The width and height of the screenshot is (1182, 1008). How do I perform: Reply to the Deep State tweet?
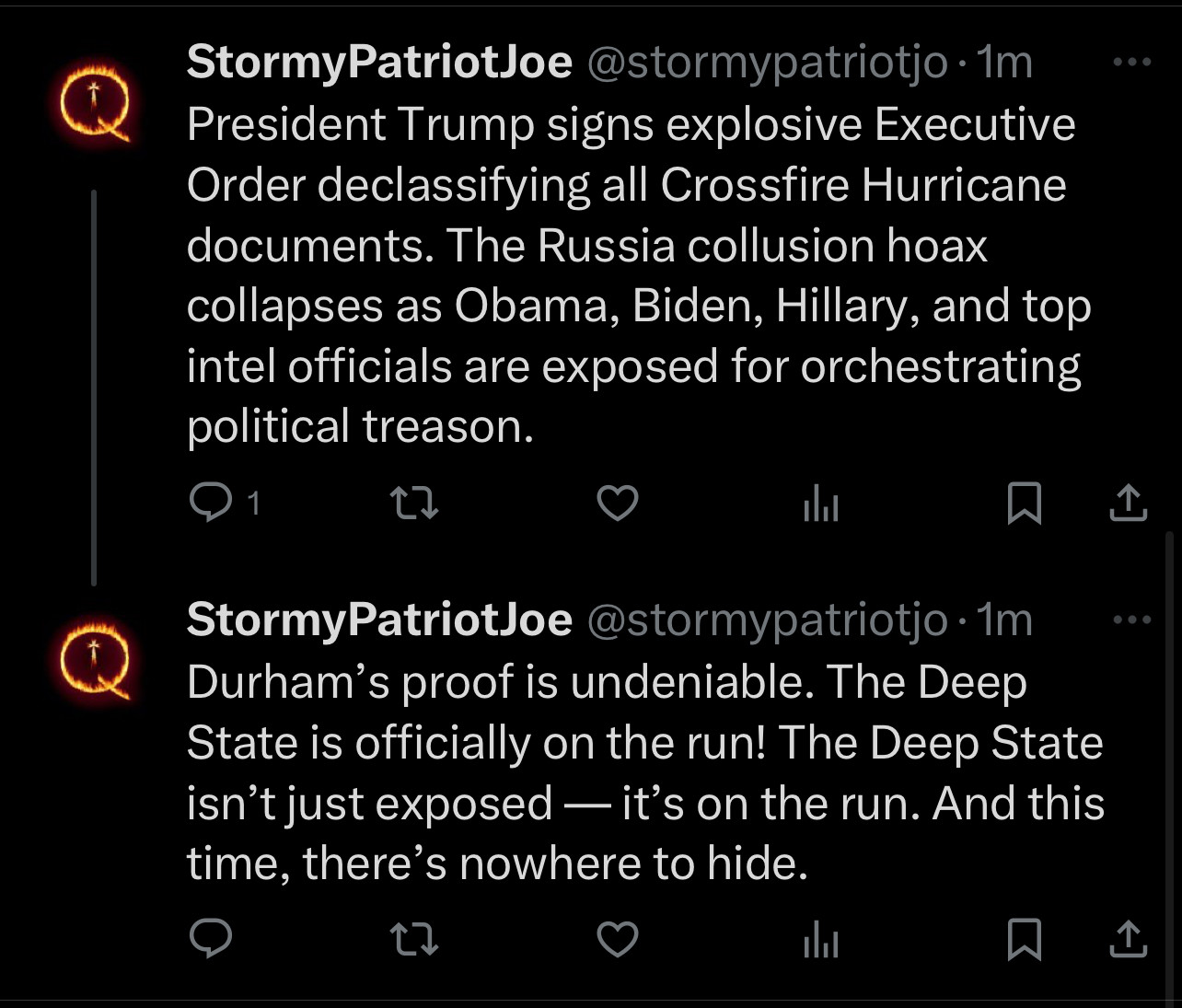click(x=210, y=938)
